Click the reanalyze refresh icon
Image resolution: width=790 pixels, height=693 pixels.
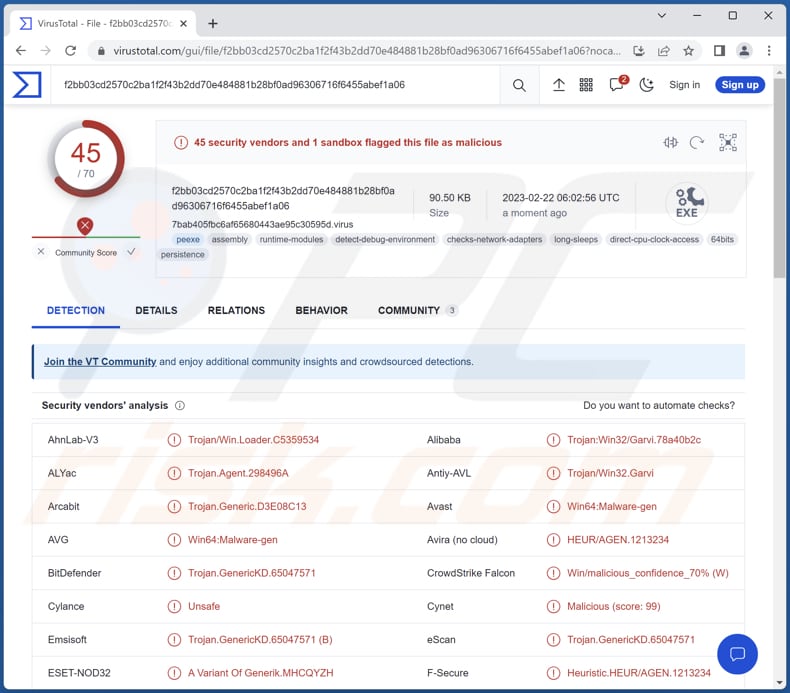click(x=697, y=143)
